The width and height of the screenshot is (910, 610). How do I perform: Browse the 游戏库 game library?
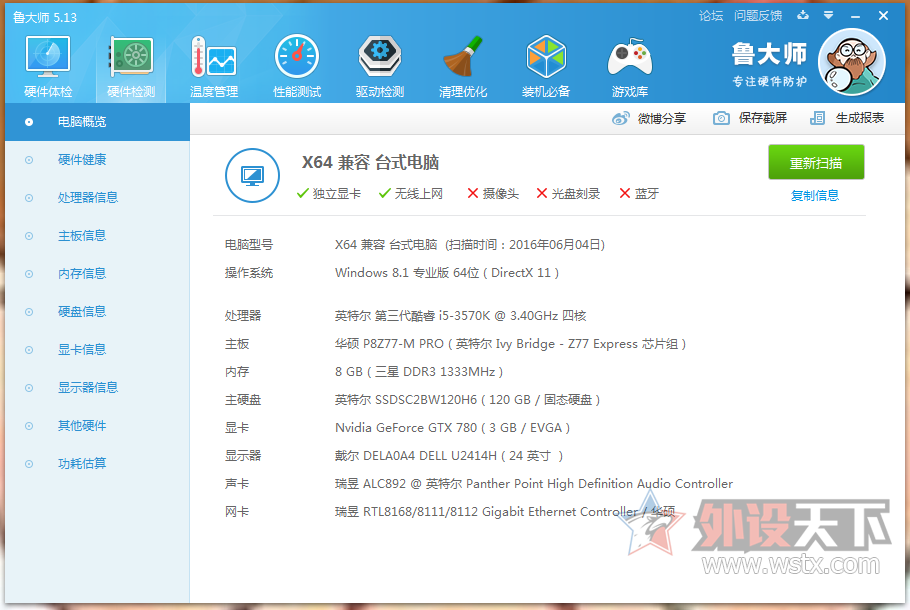pos(629,64)
